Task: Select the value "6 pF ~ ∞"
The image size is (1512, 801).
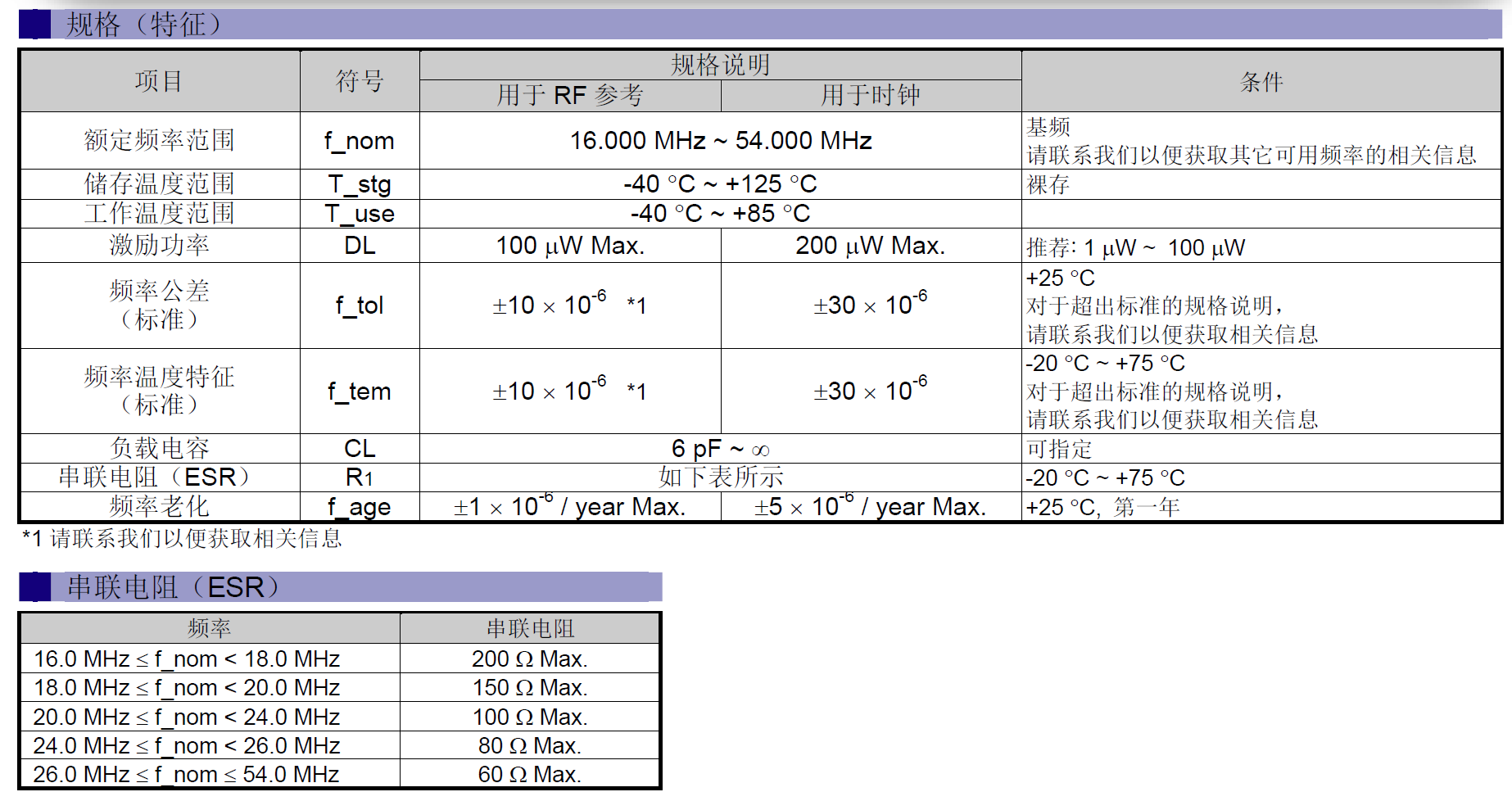Action: pos(721,449)
